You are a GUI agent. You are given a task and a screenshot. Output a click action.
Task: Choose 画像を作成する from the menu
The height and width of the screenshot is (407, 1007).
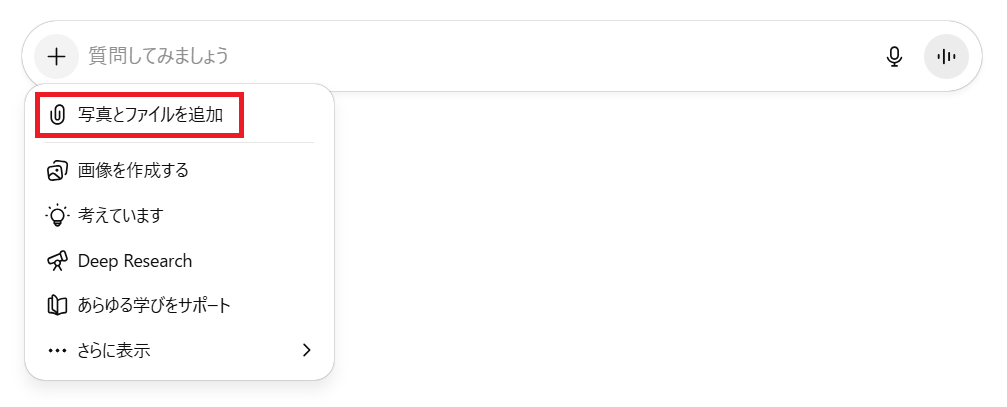click(x=133, y=171)
